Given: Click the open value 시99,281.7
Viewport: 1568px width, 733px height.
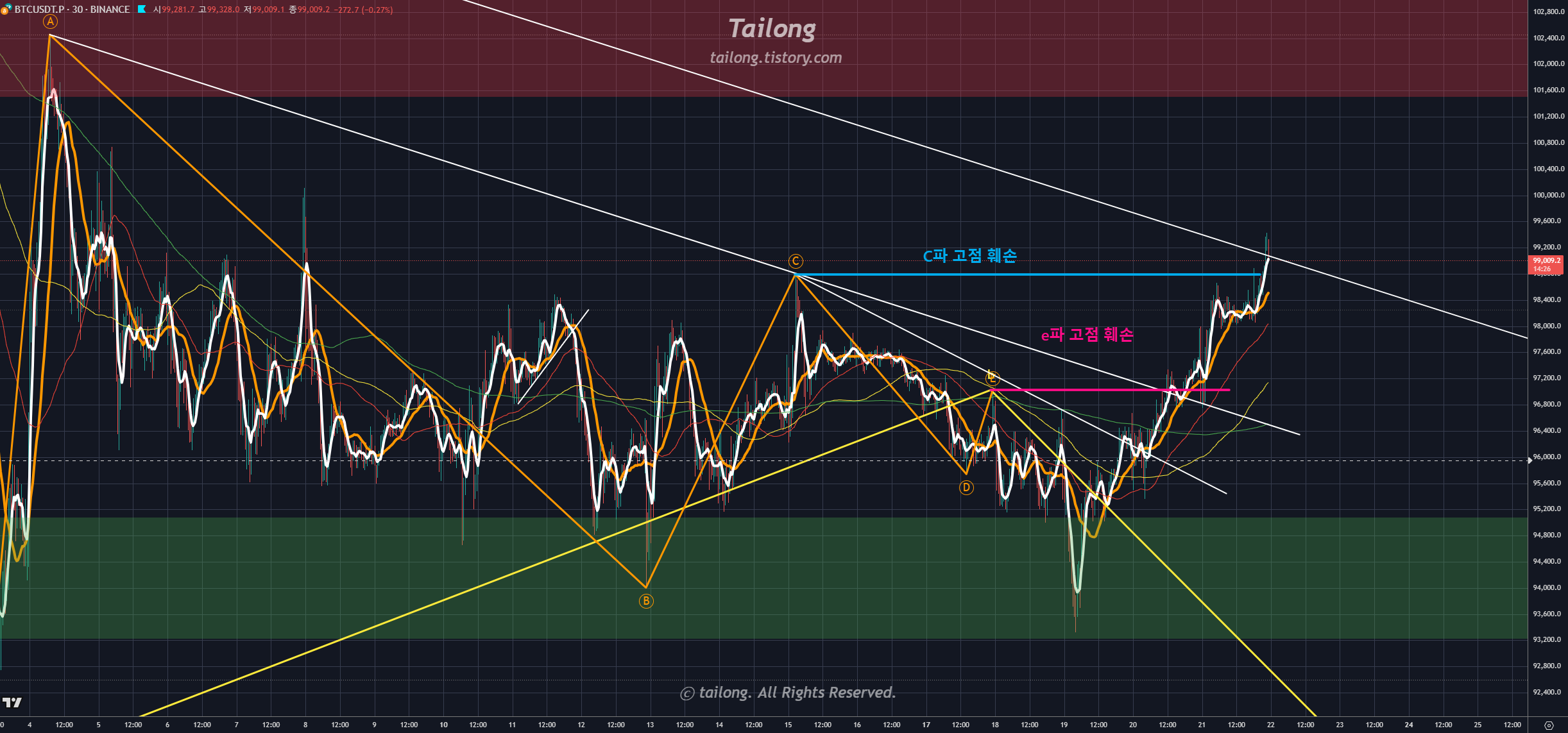Looking at the screenshot, I should pos(173,10).
